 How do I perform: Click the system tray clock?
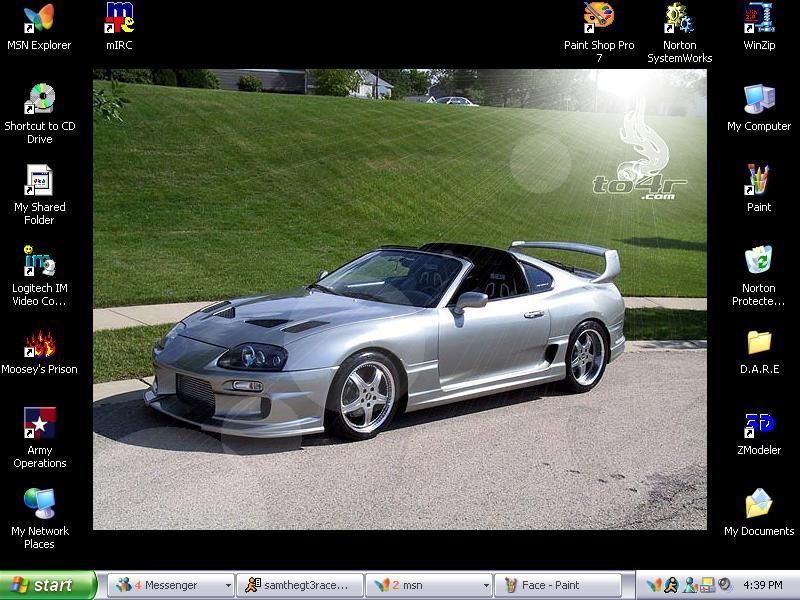point(763,586)
